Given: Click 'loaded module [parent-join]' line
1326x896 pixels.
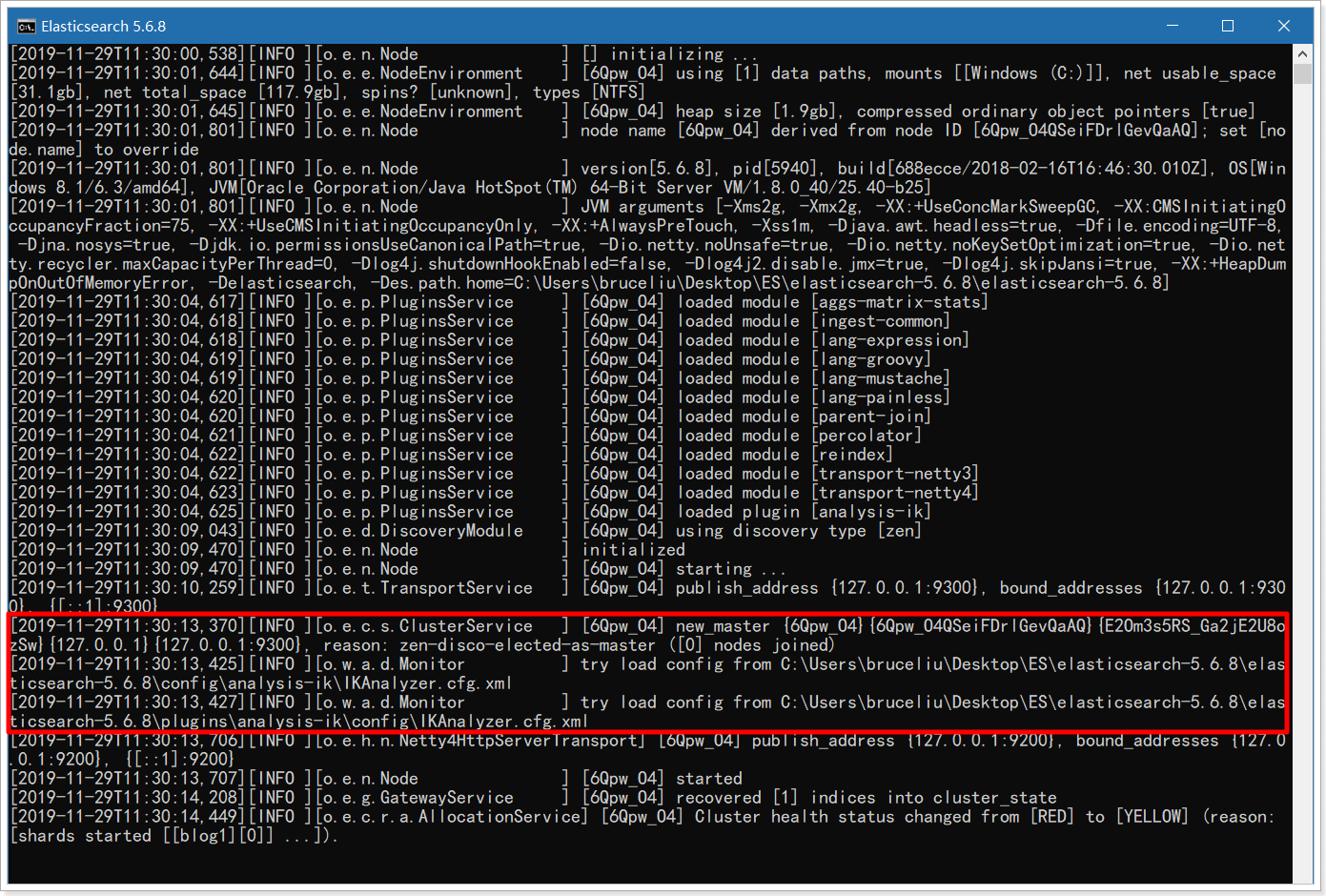Looking at the screenshot, I should pyautogui.click(x=804, y=417).
